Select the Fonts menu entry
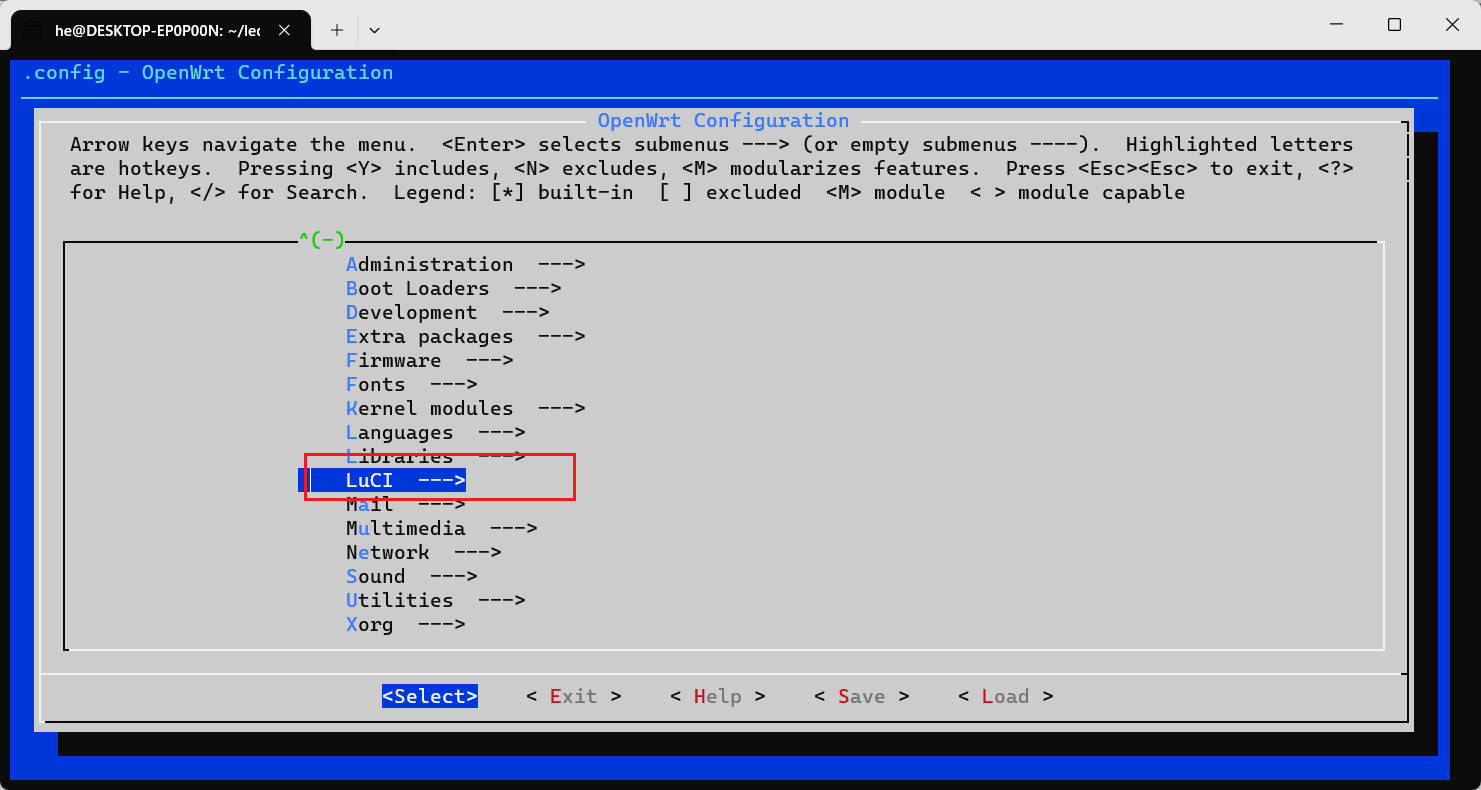The height and width of the screenshot is (790, 1481). [x=411, y=385]
